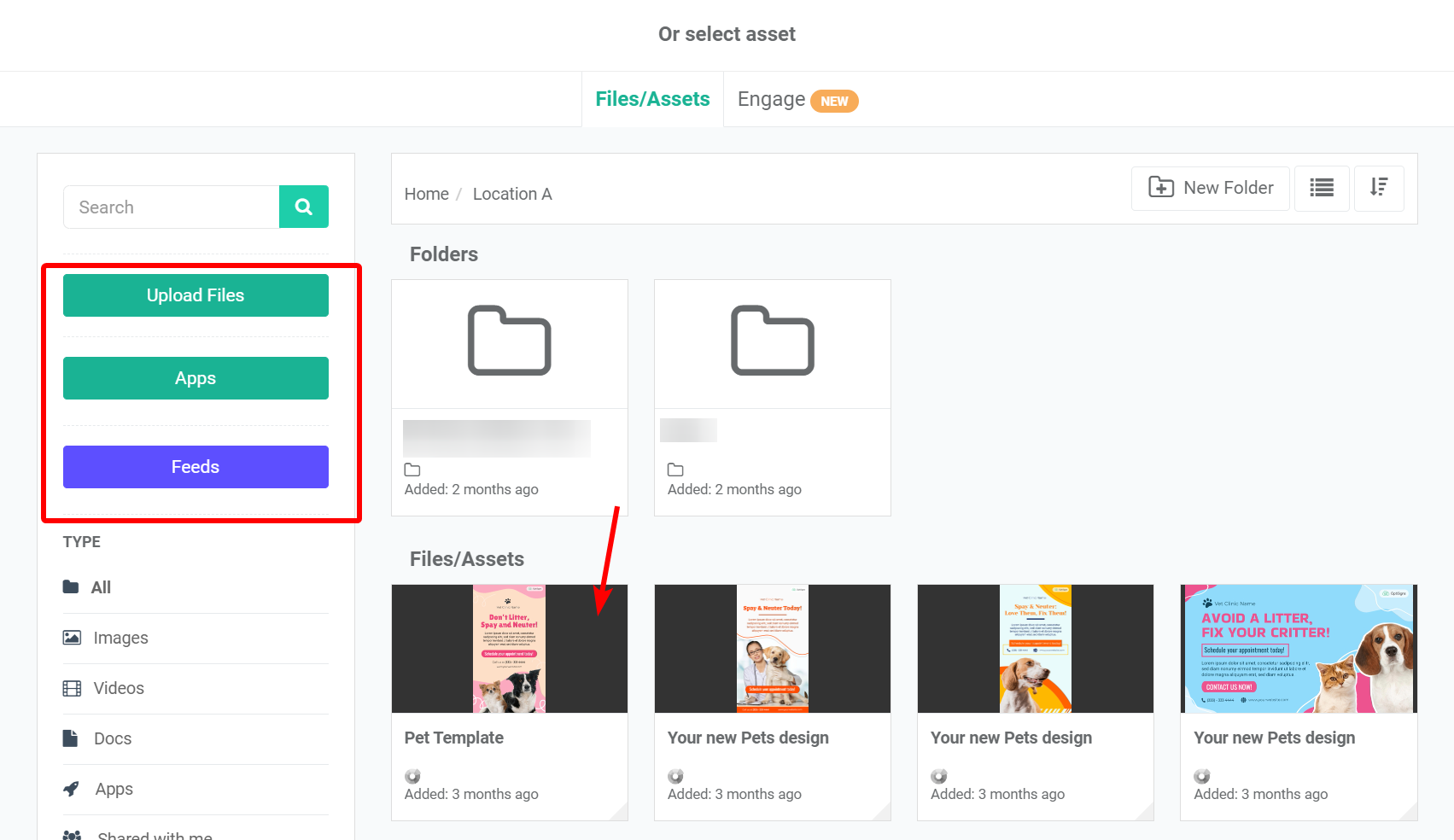Open the sort order icon

tap(1378, 188)
